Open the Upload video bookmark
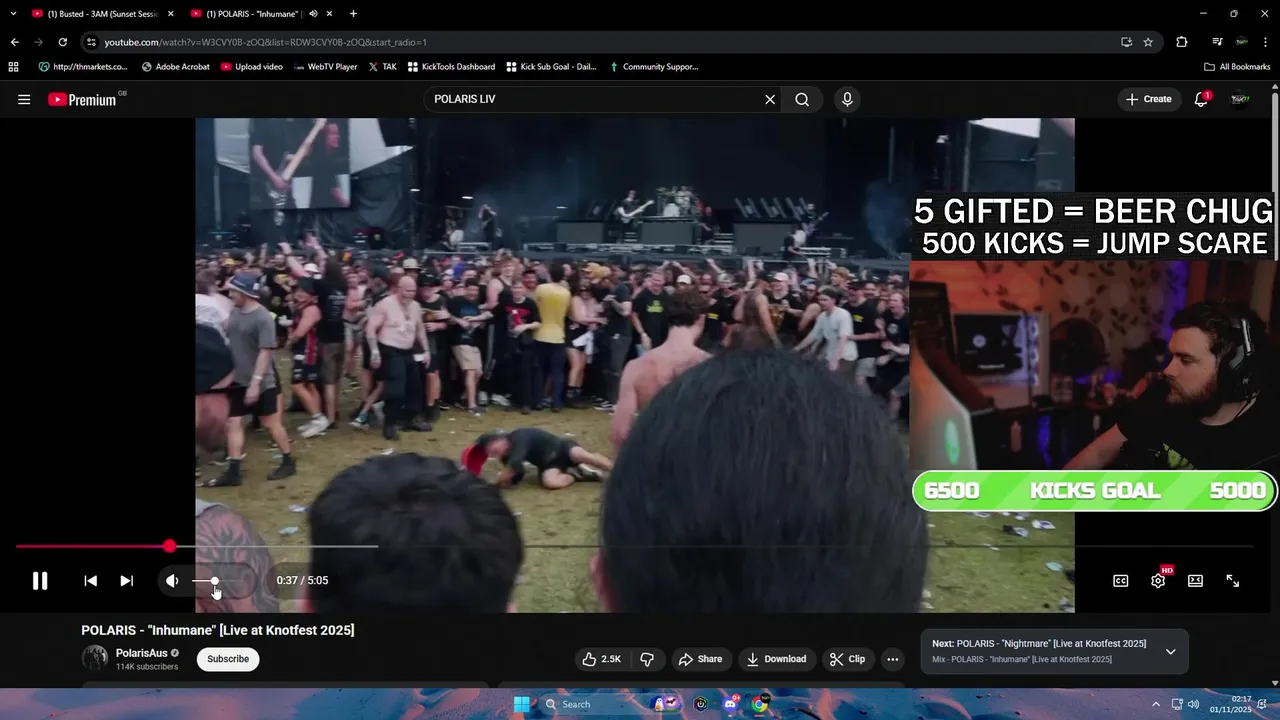The width and height of the screenshot is (1280, 720). pos(252,67)
